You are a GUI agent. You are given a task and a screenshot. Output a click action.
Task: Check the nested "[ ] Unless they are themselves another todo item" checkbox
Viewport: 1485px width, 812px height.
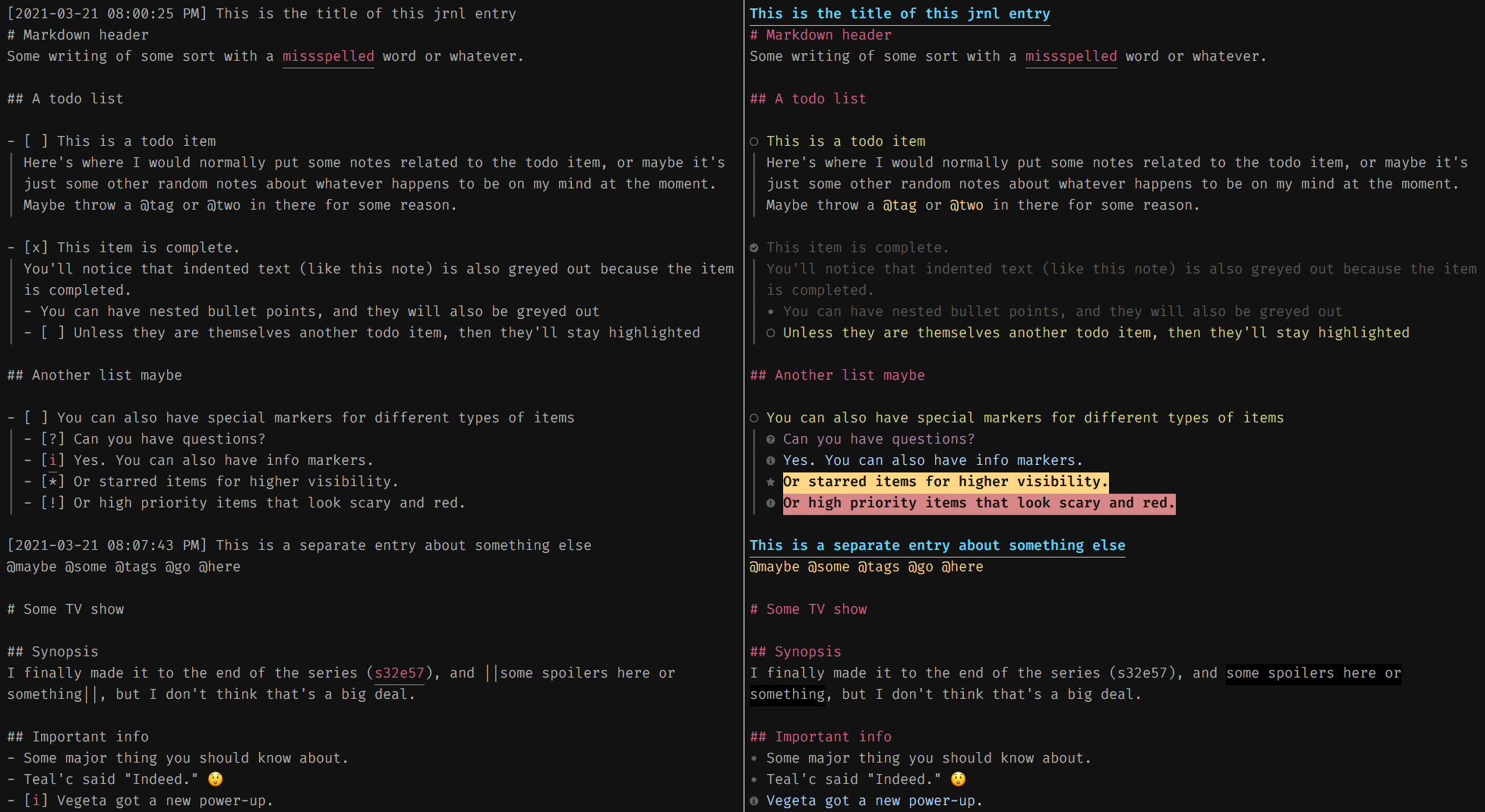(x=52, y=333)
